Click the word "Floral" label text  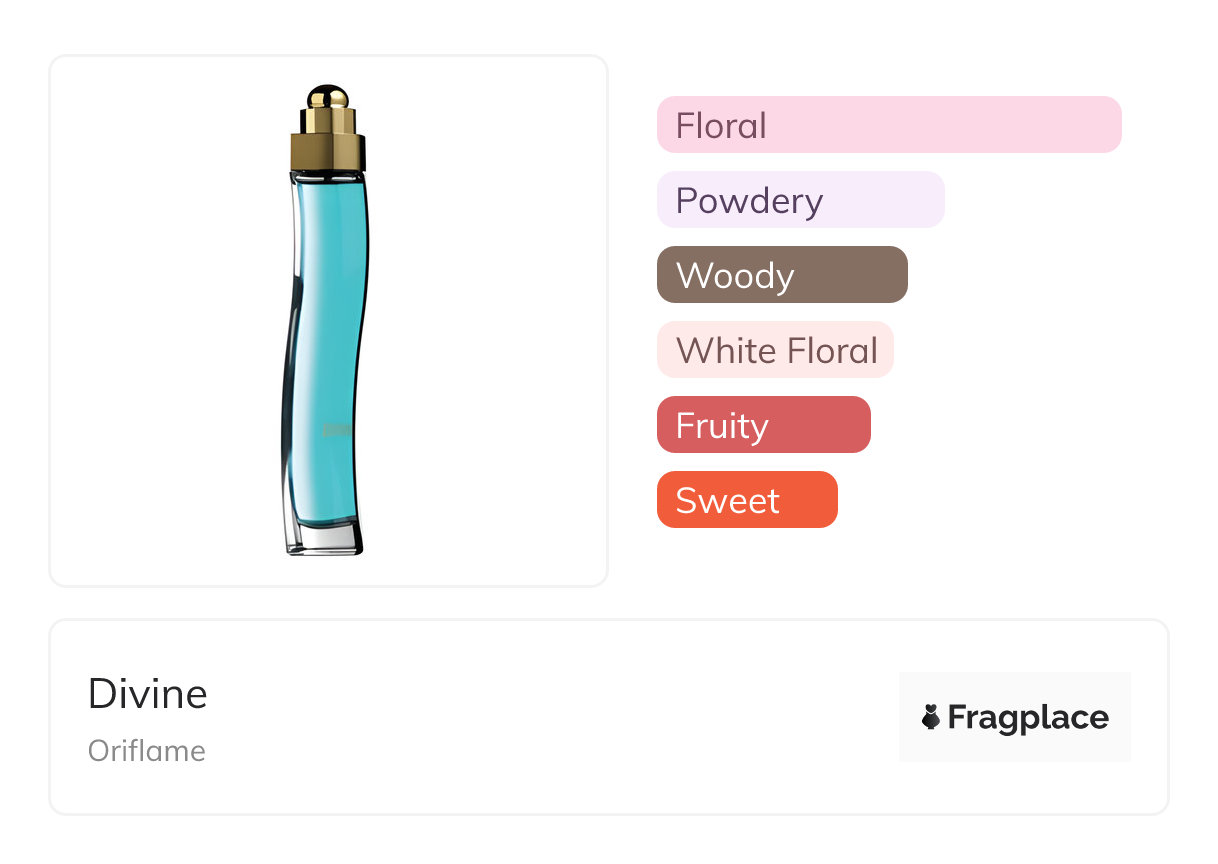721,126
